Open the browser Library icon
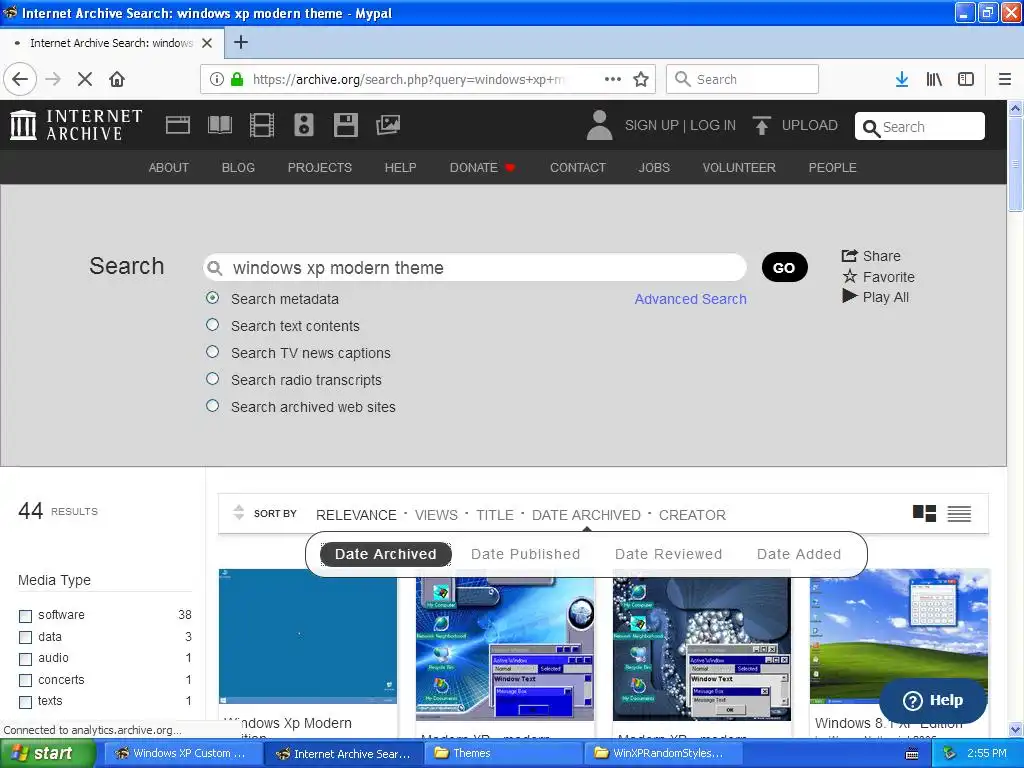Viewport: 1024px width, 768px height. point(934,80)
